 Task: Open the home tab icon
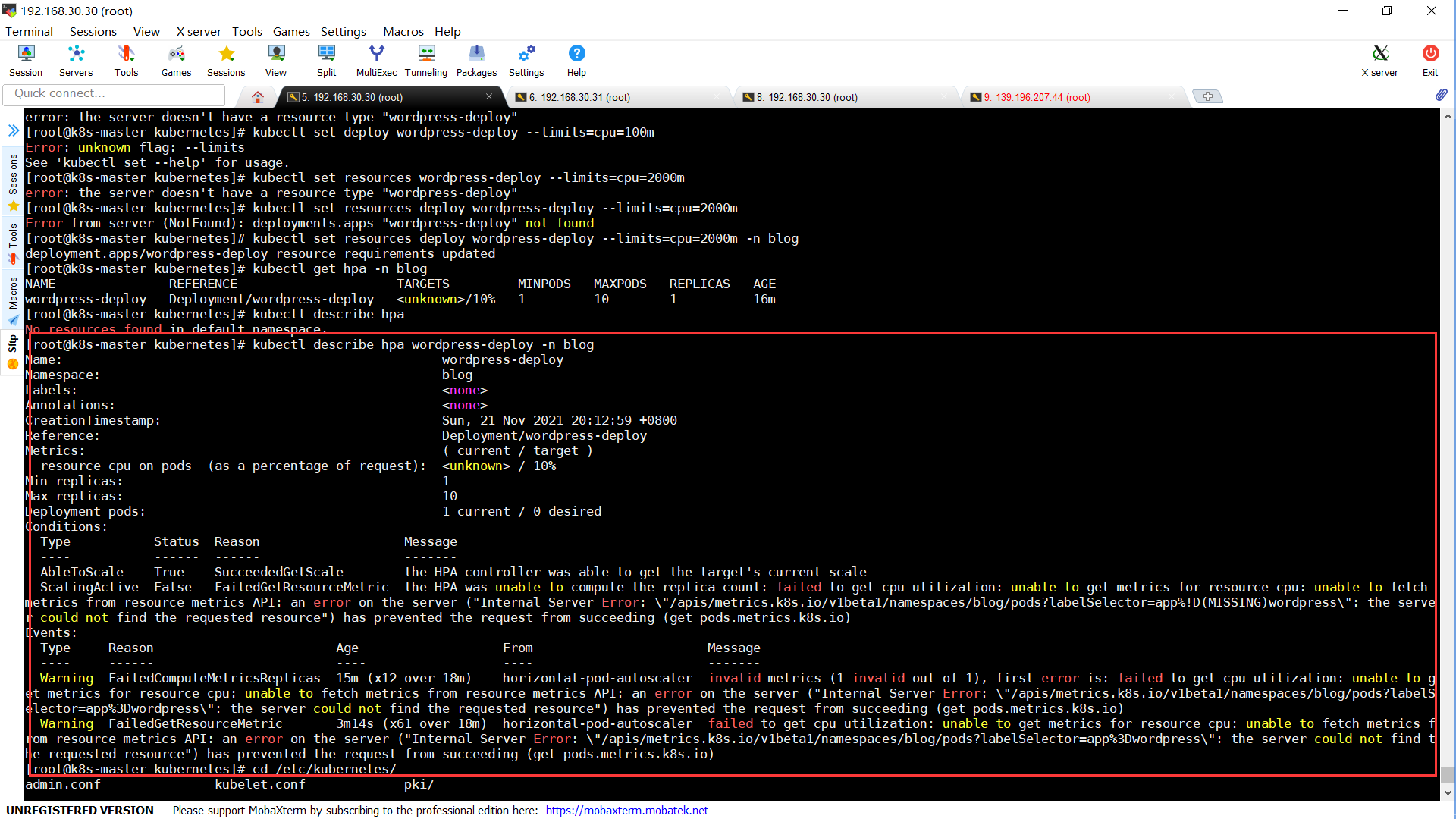point(258,97)
